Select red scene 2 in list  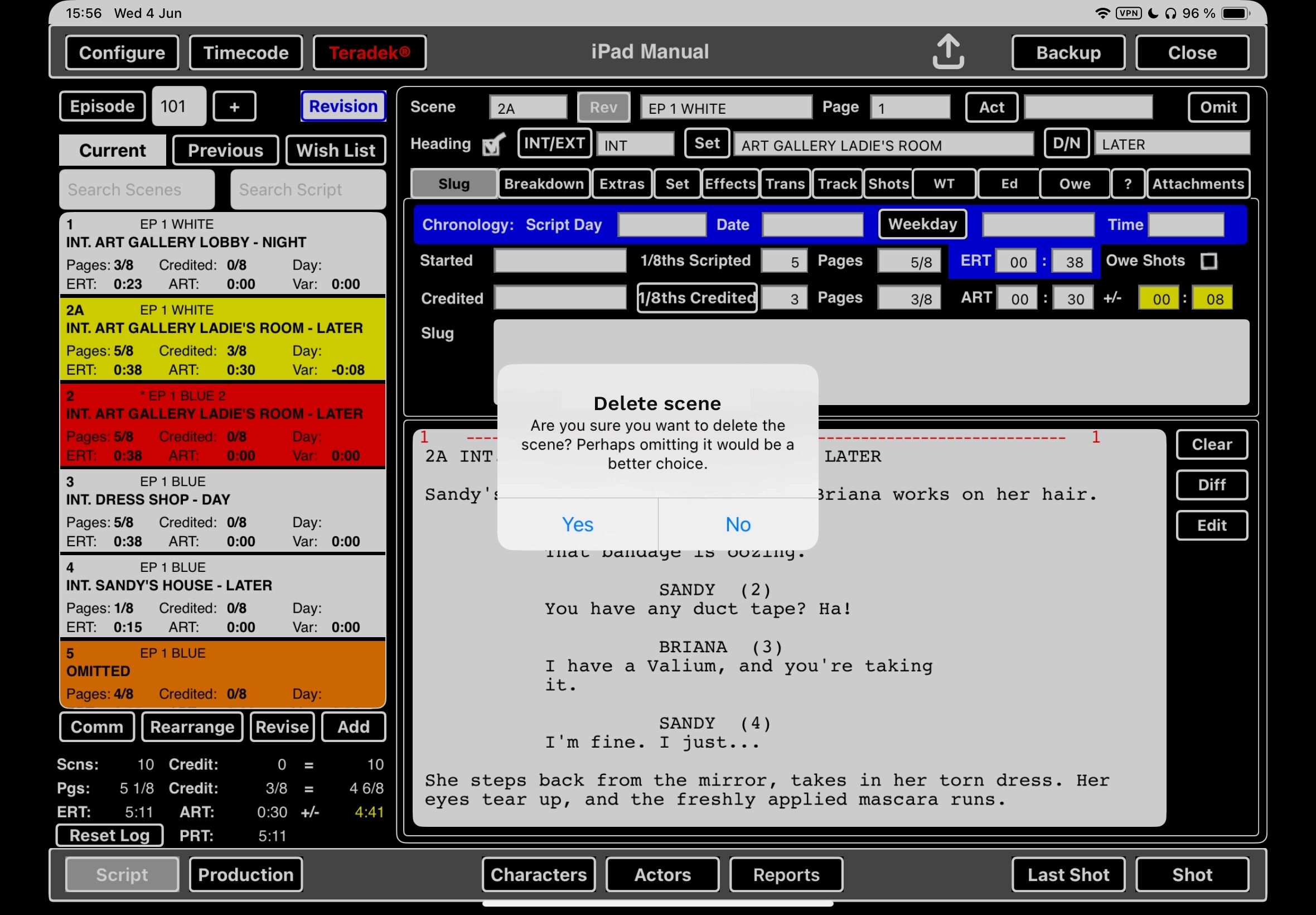pos(222,425)
